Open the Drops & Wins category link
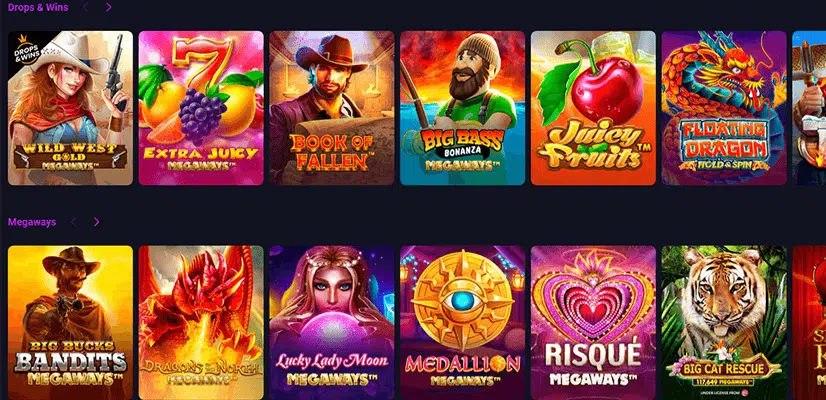Image resolution: width=826 pixels, height=400 pixels. coord(38,7)
